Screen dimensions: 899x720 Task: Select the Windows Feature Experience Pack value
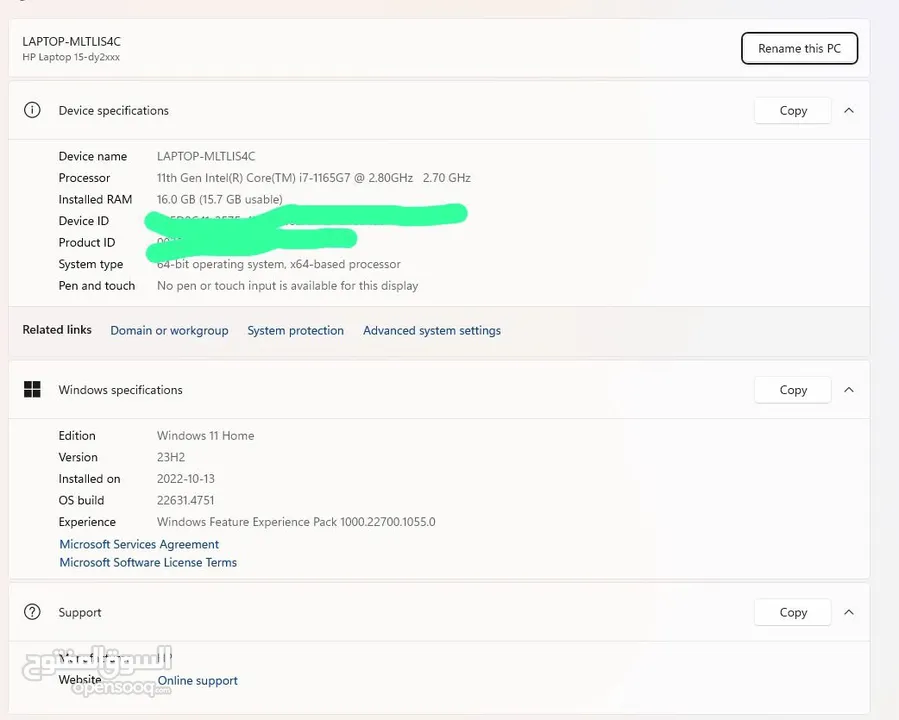click(x=296, y=522)
